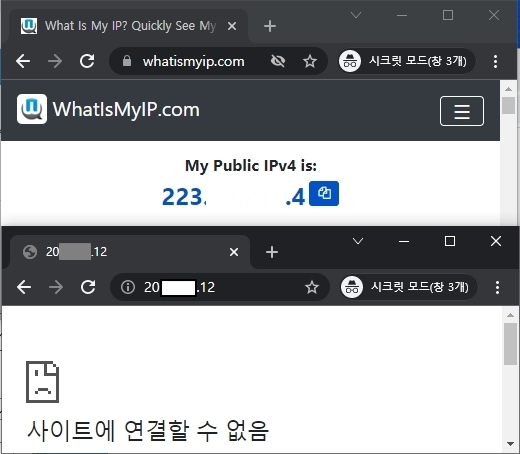Open a new tab in whatismyip.com window

coord(270,26)
